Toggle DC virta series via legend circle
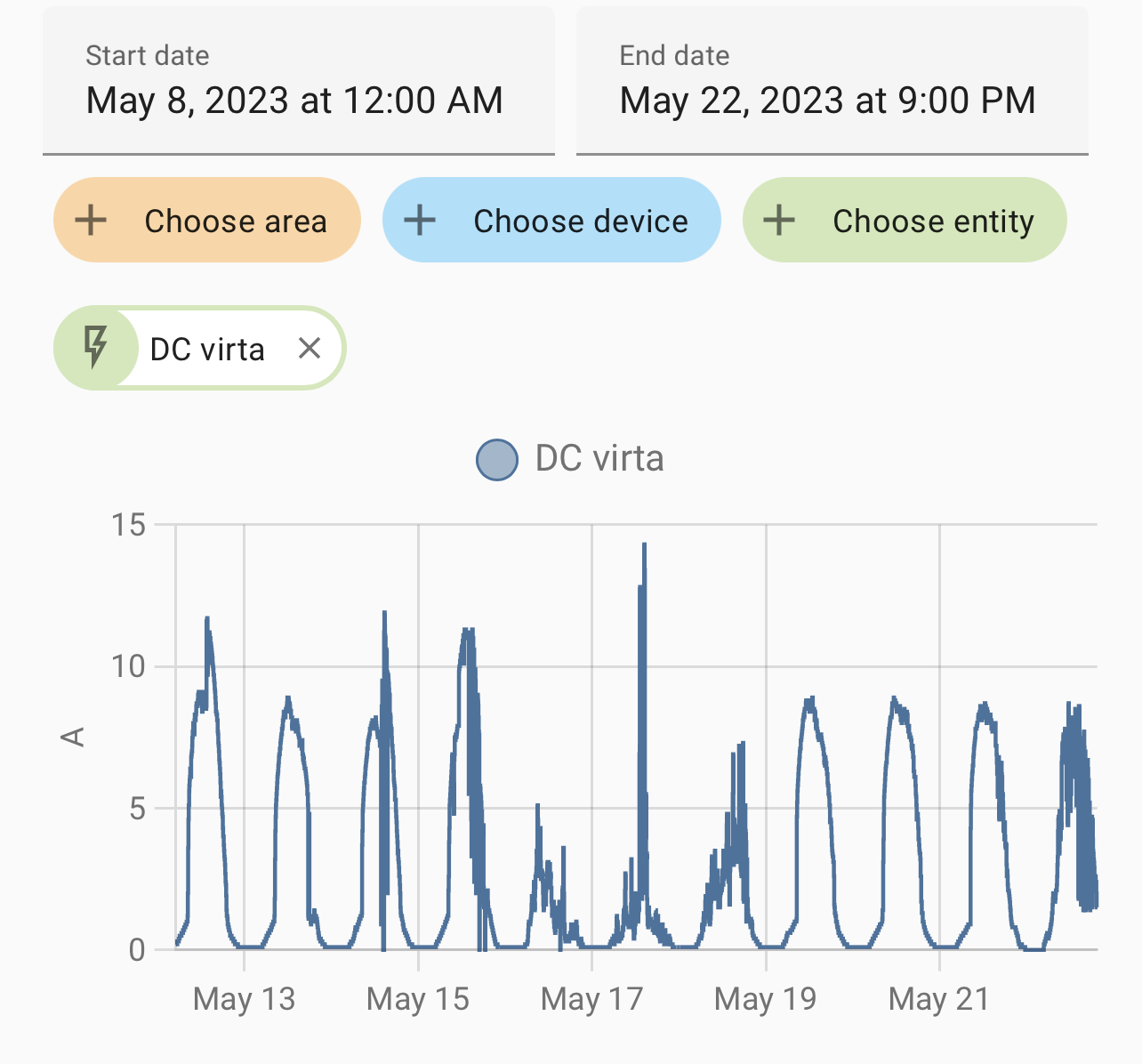The image size is (1142, 1064). (x=497, y=460)
